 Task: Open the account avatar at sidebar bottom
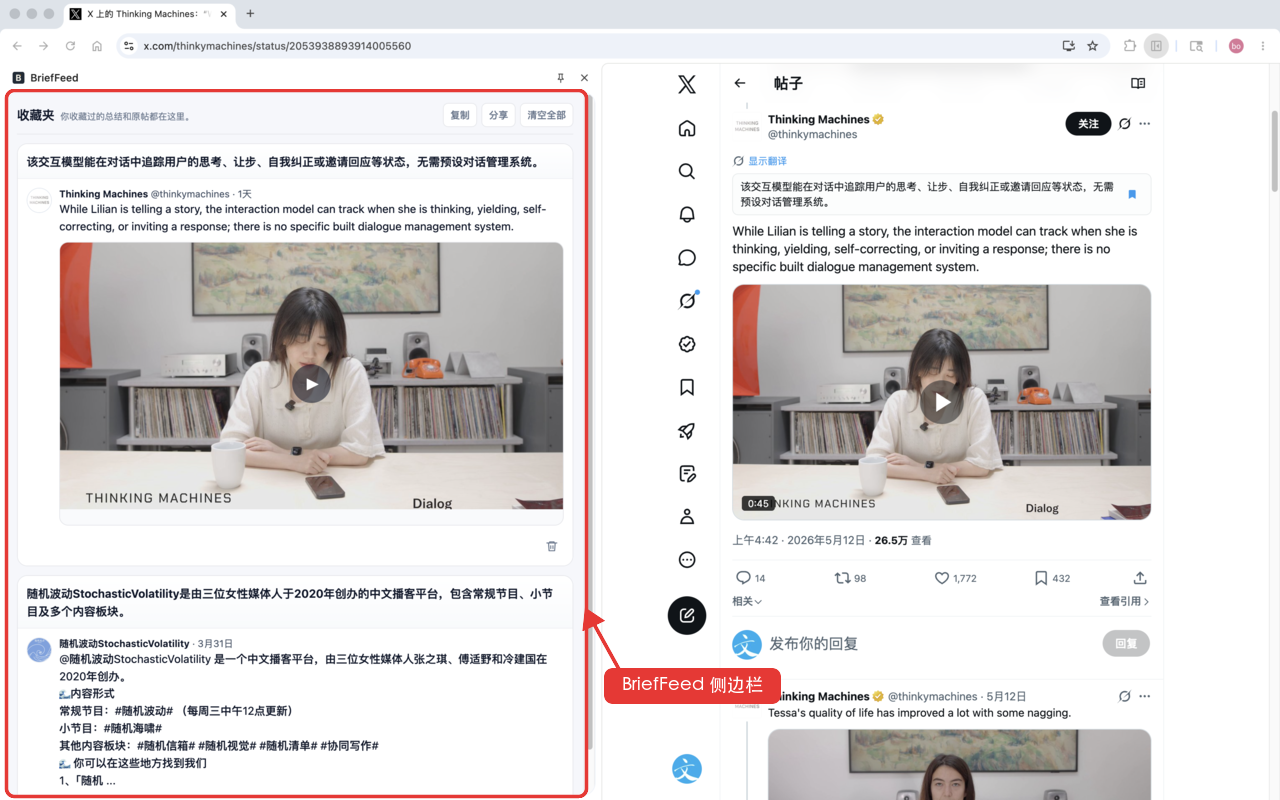pos(687,768)
